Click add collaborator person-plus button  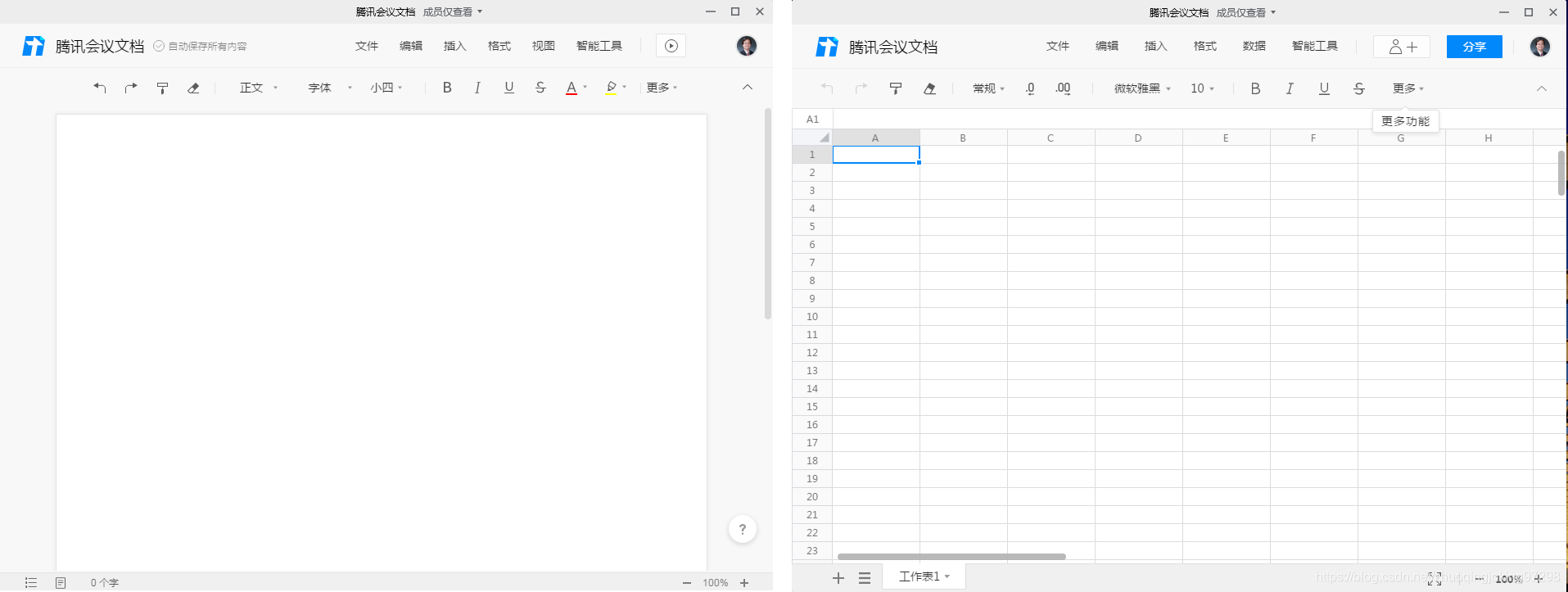pos(1402,47)
